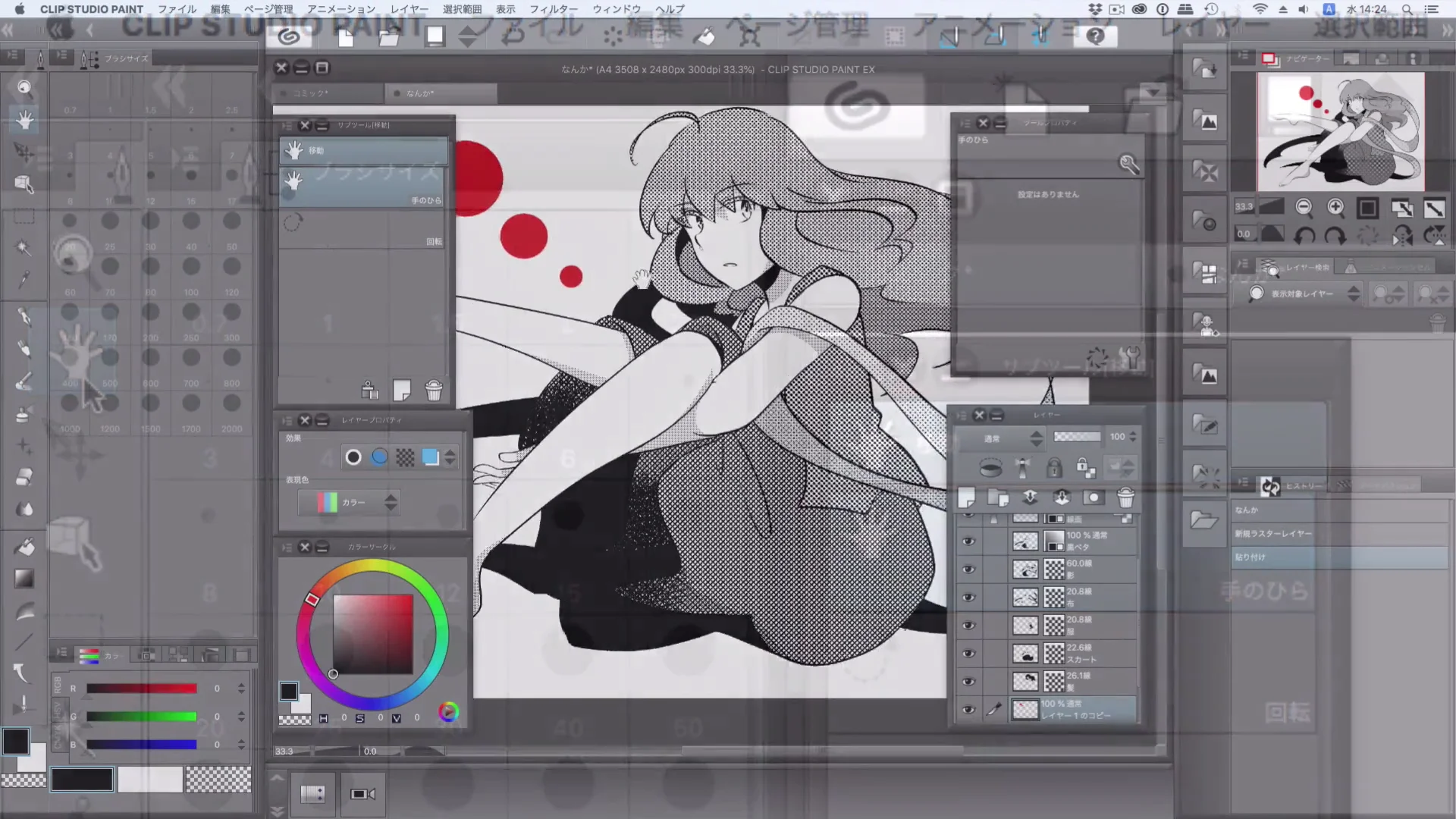Screen dimensions: 1456x819
Task: Create a new raster layer
Action: click(x=967, y=497)
